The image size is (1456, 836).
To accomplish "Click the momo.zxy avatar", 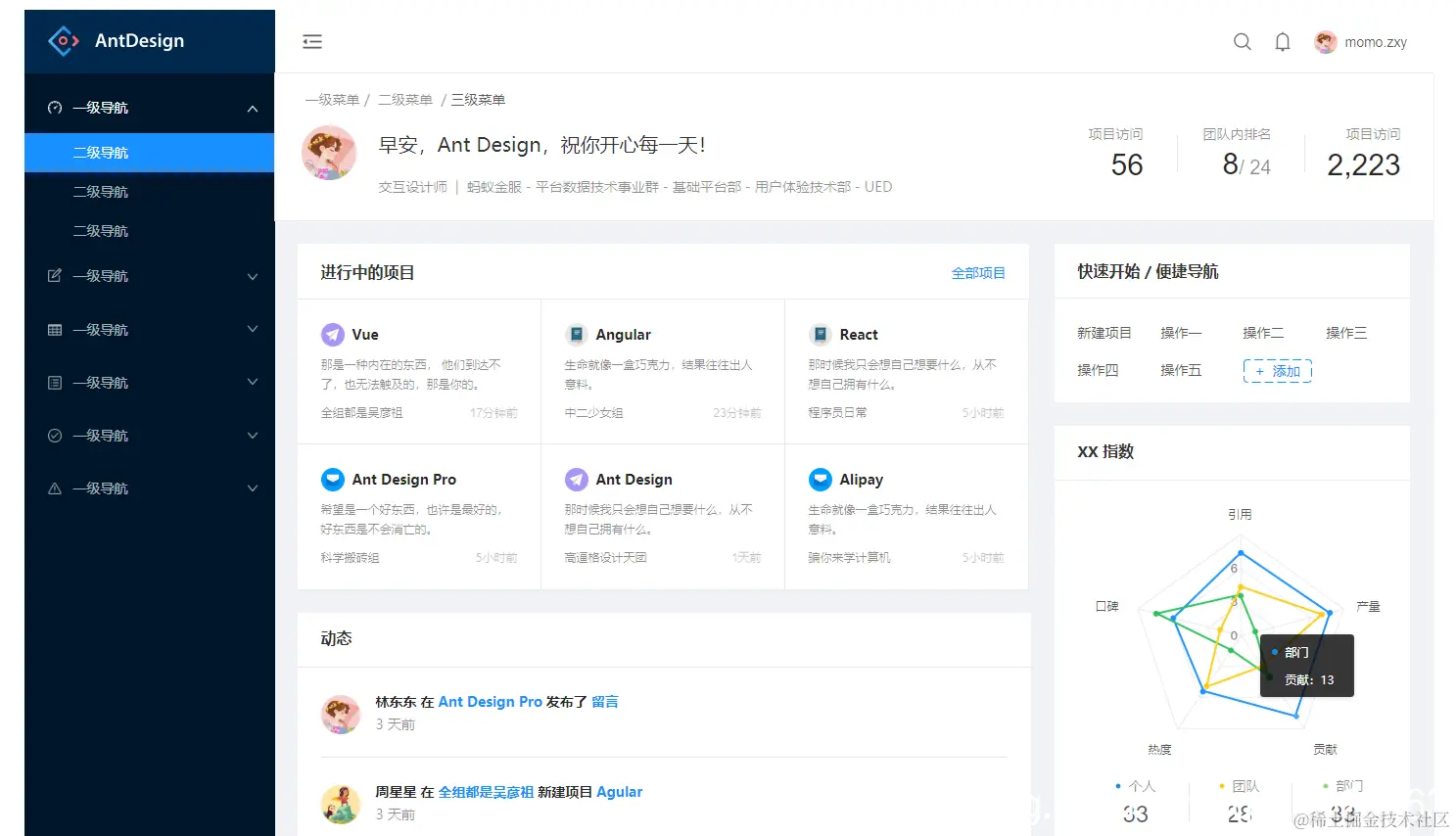I will click(x=1325, y=41).
